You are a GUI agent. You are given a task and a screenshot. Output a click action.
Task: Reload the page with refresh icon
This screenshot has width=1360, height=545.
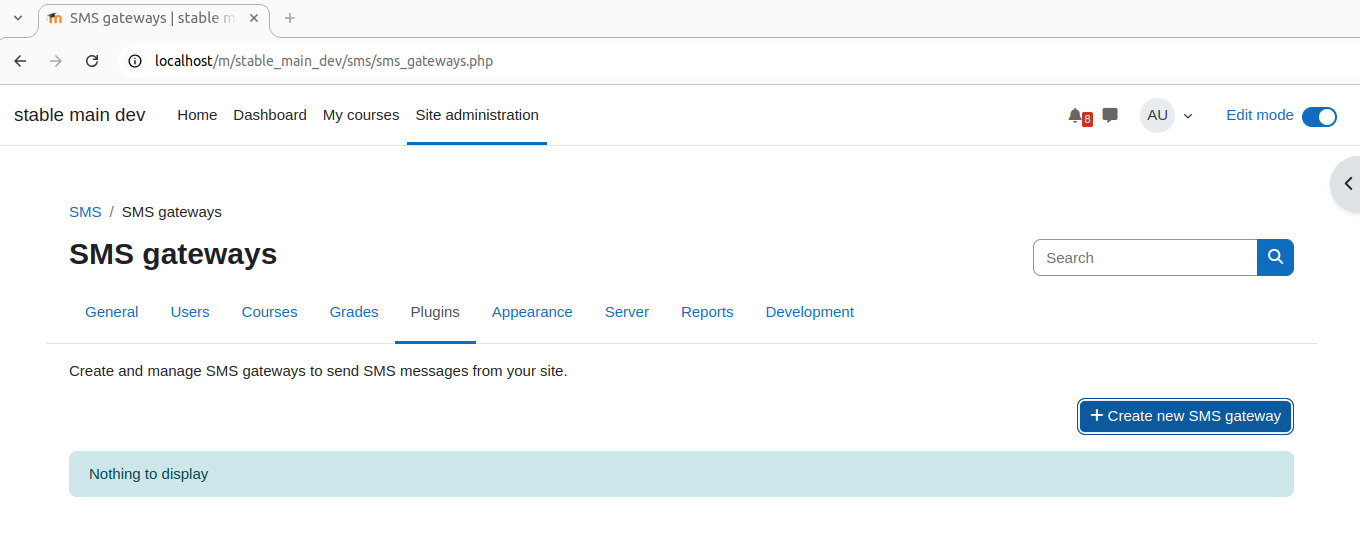pos(92,61)
